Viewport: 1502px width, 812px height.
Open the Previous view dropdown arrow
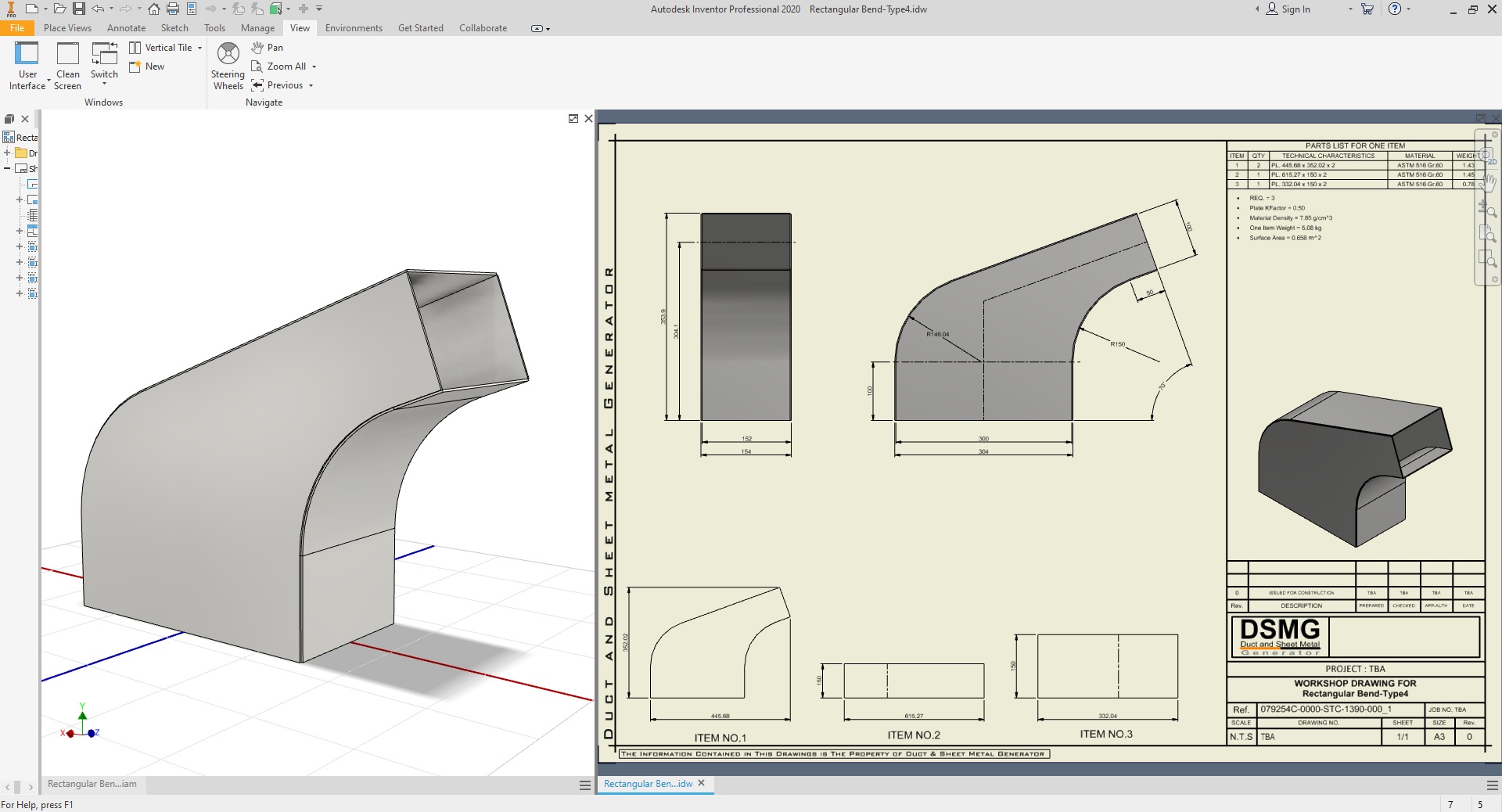click(311, 86)
